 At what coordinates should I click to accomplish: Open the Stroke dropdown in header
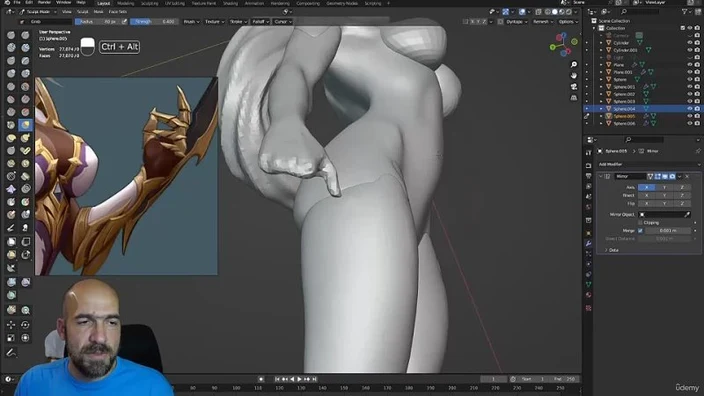[238, 22]
